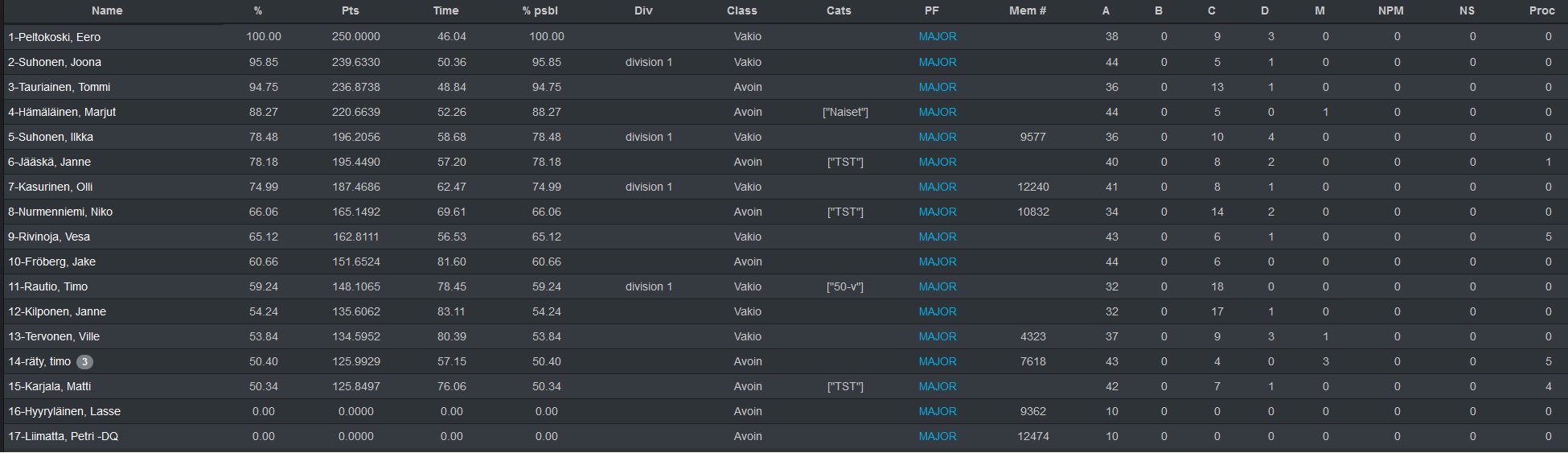Select competitor 10-Fröberg, Jake
This screenshot has width=1568, height=453.
(x=784, y=262)
